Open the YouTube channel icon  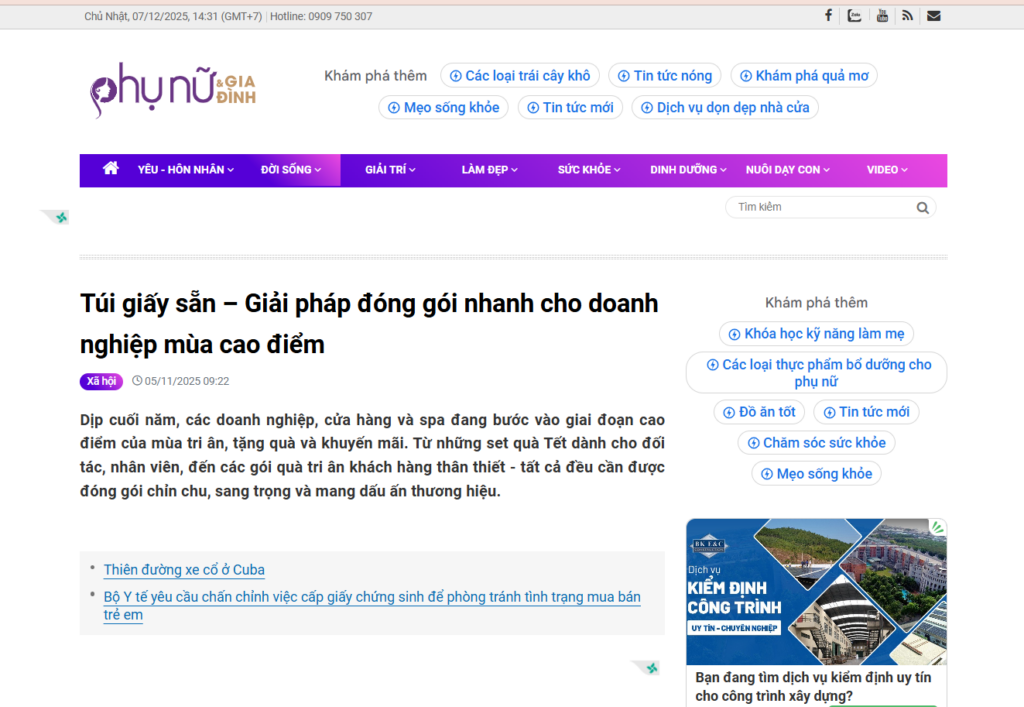point(882,15)
